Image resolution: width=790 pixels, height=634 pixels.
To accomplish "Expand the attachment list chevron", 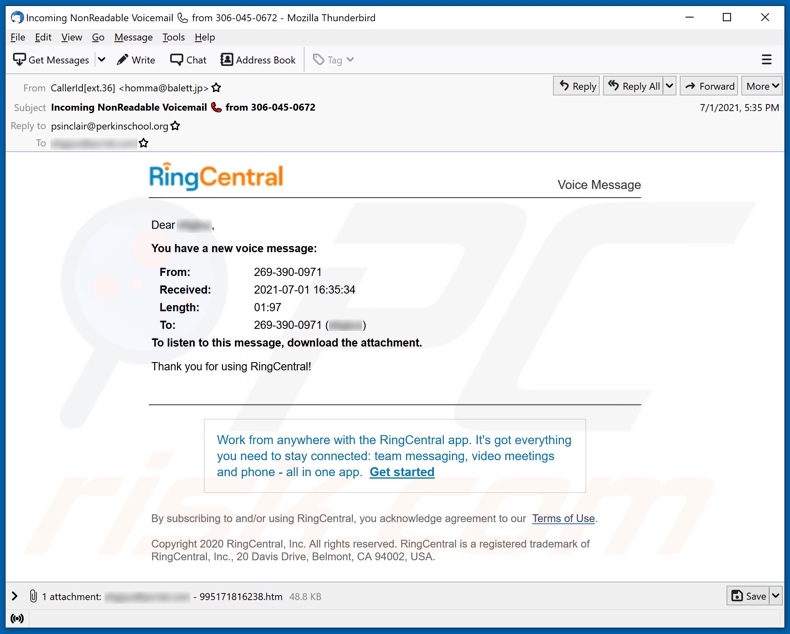I will (x=15, y=596).
